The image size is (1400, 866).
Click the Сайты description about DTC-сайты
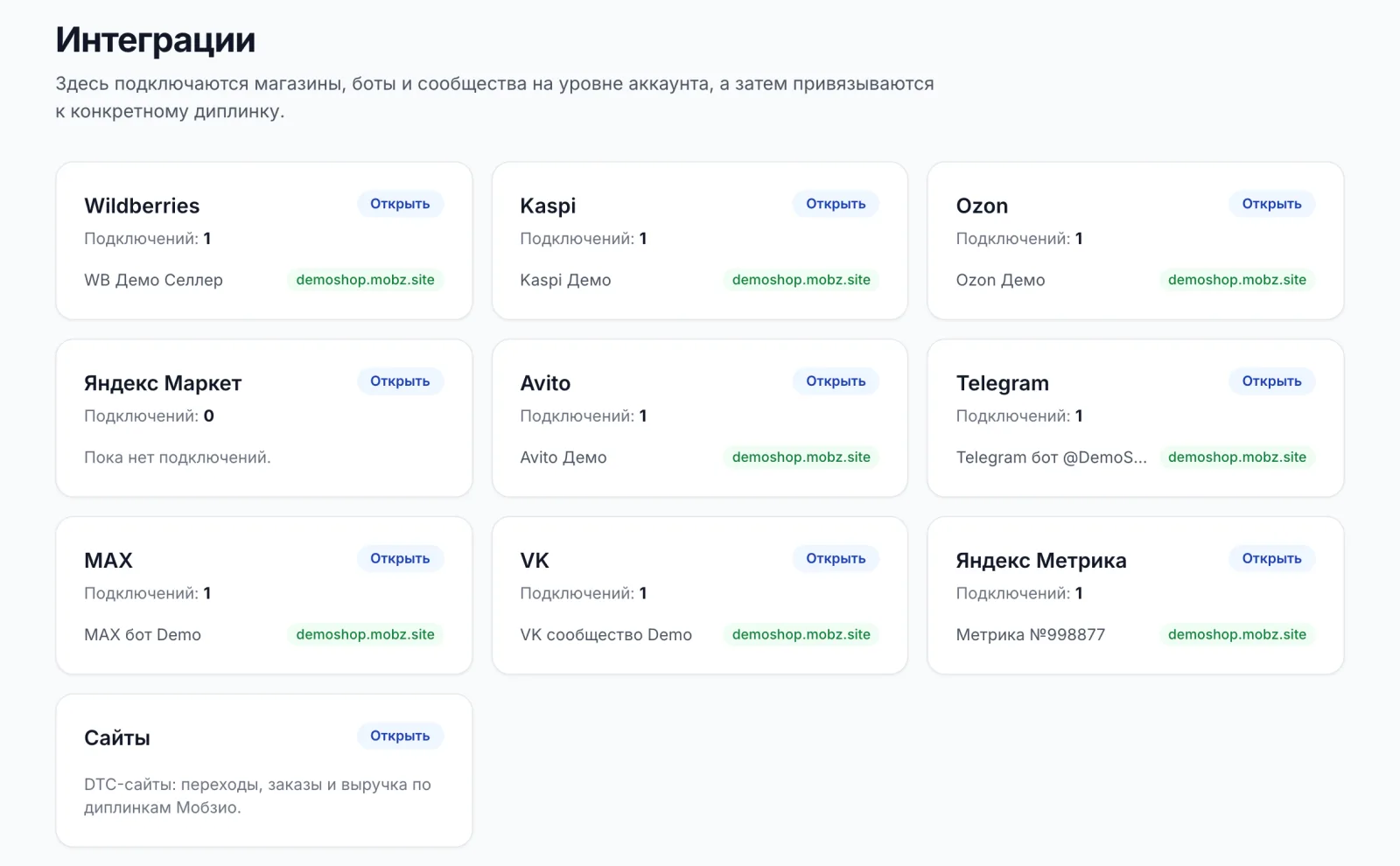257,796
